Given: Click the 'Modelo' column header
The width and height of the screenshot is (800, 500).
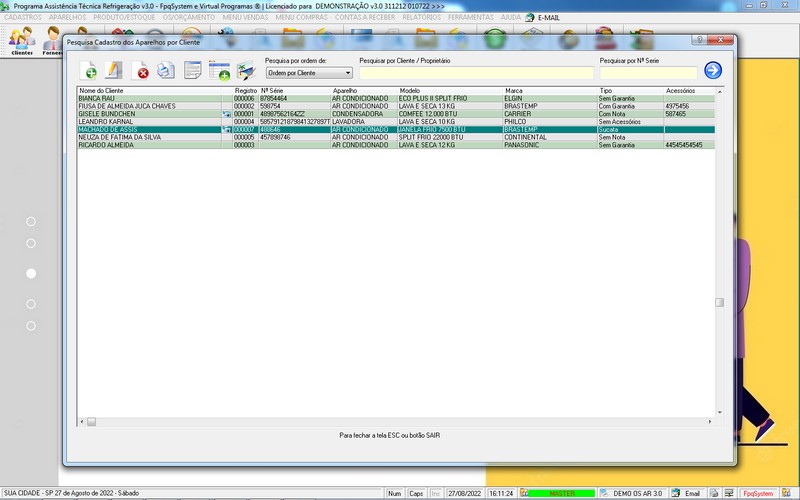Looking at the screenshot, I should 451,91.
